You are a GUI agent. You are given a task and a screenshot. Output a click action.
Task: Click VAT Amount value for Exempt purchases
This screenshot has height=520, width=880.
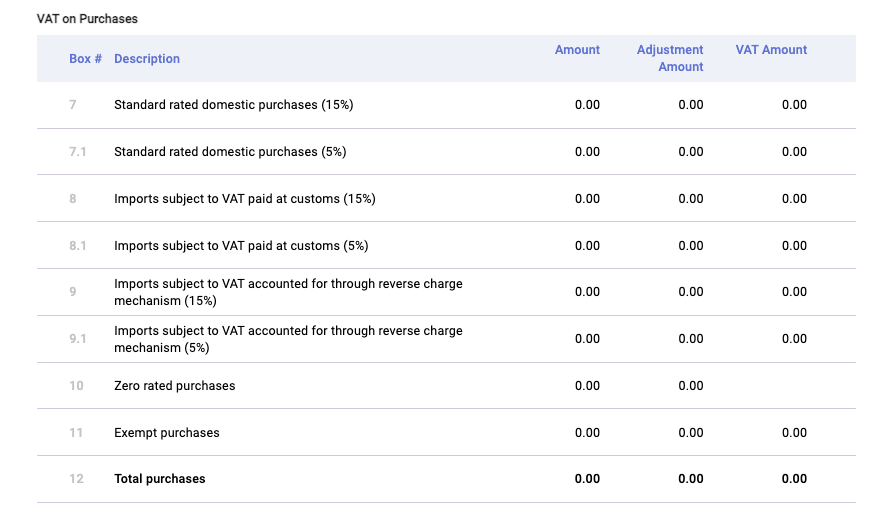pos(794,433)
